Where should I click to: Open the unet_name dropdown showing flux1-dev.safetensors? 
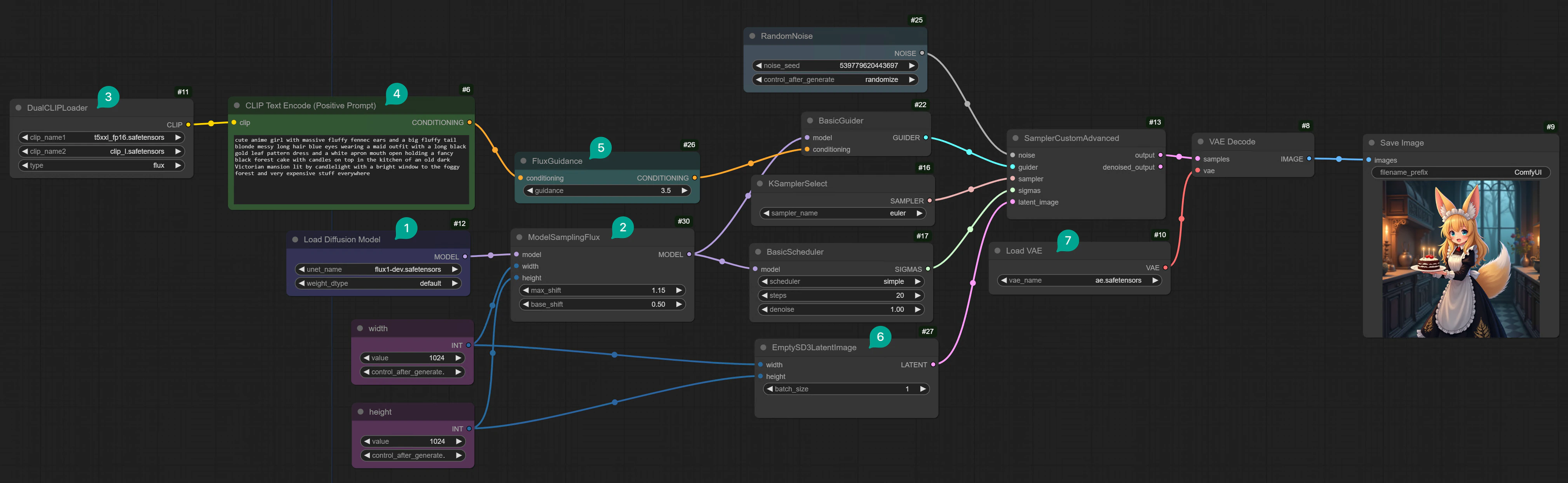(378, 269)
